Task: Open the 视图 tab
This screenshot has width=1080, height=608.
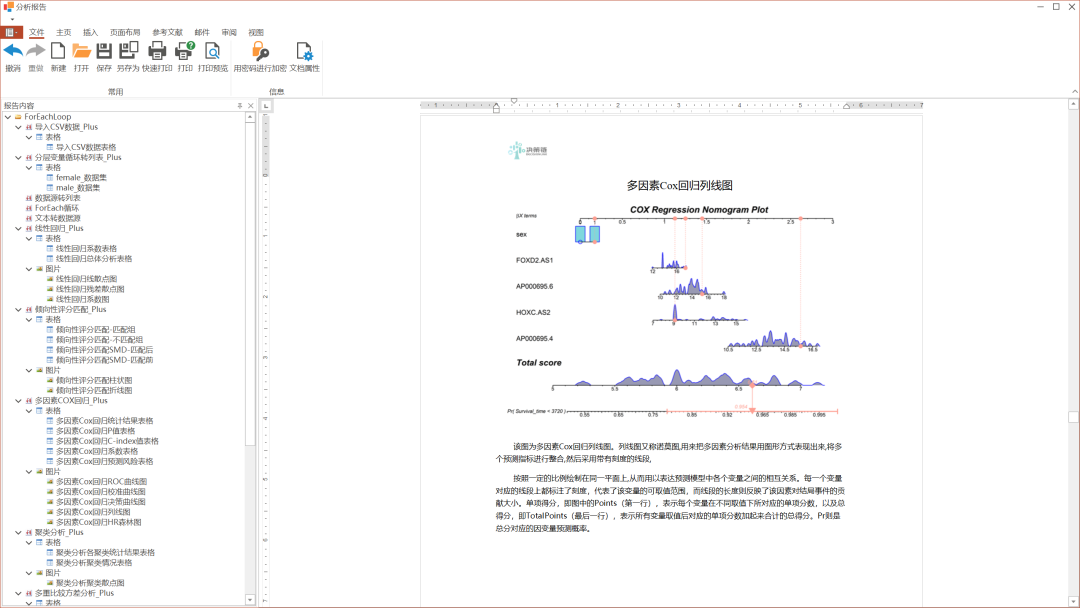Action: click(256, 32)
